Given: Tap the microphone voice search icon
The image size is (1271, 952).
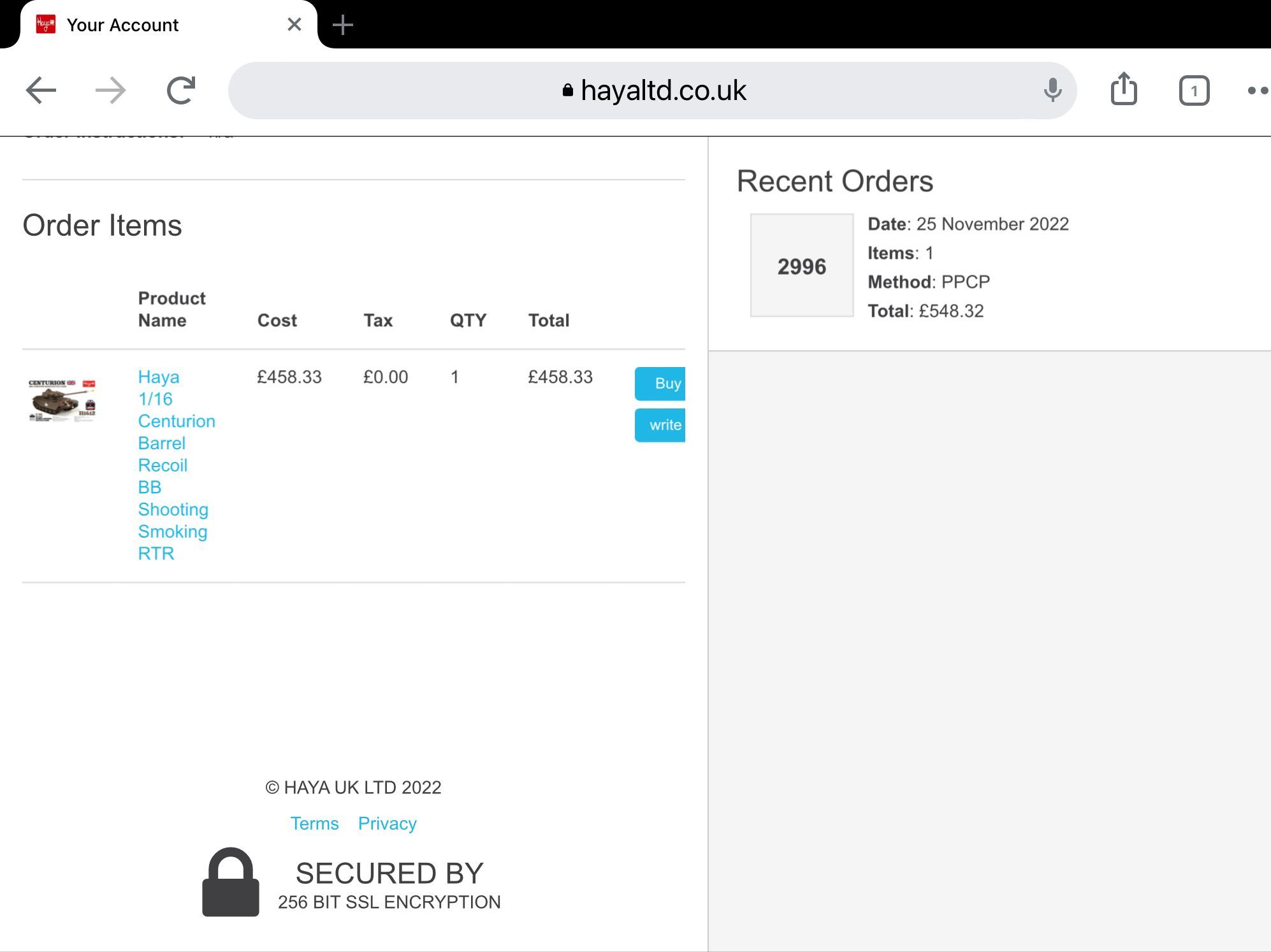Looking at the screenshot, I should (1052, 90).
